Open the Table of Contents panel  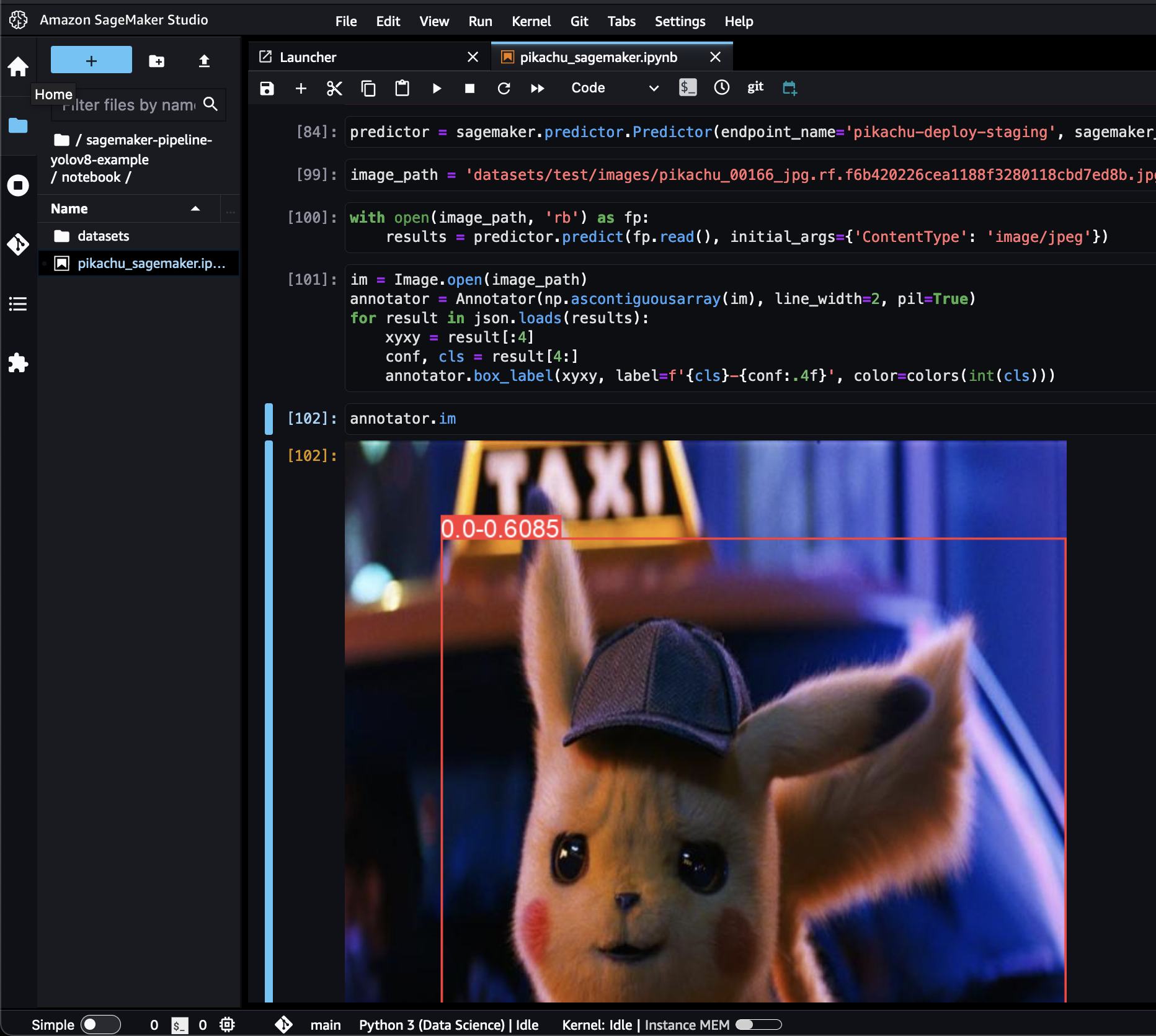pos(18,304)
